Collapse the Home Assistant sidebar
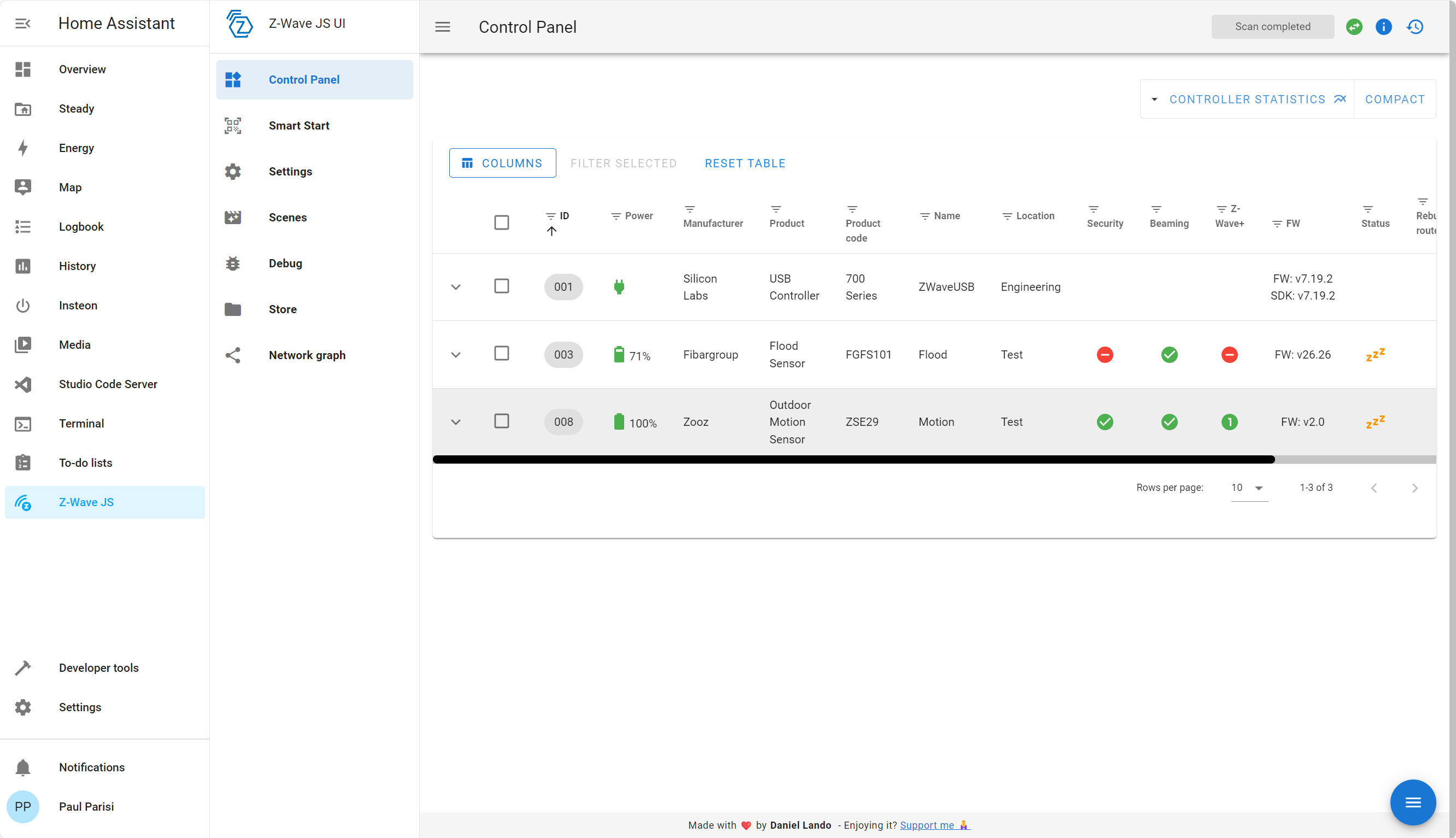The height and width of the screenshot is (838, 1456). point(23,24)
